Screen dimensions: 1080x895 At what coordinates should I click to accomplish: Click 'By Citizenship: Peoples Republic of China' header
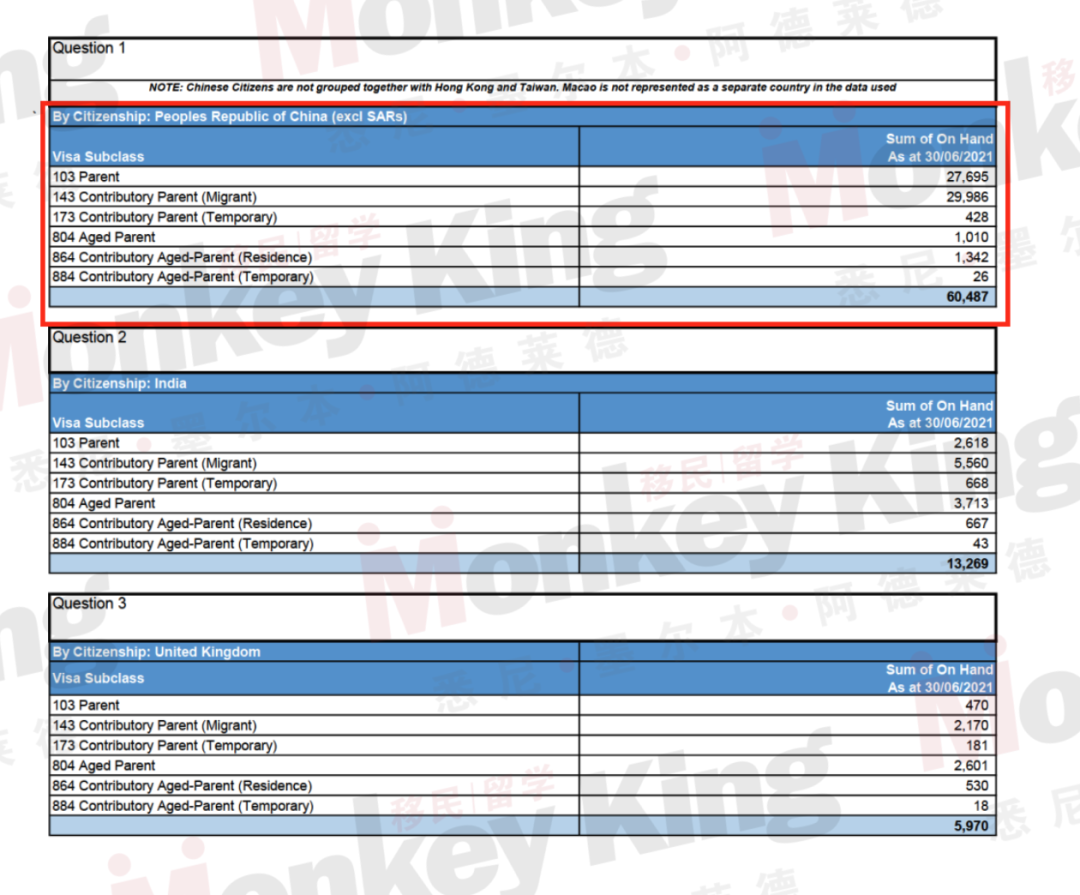229,116
